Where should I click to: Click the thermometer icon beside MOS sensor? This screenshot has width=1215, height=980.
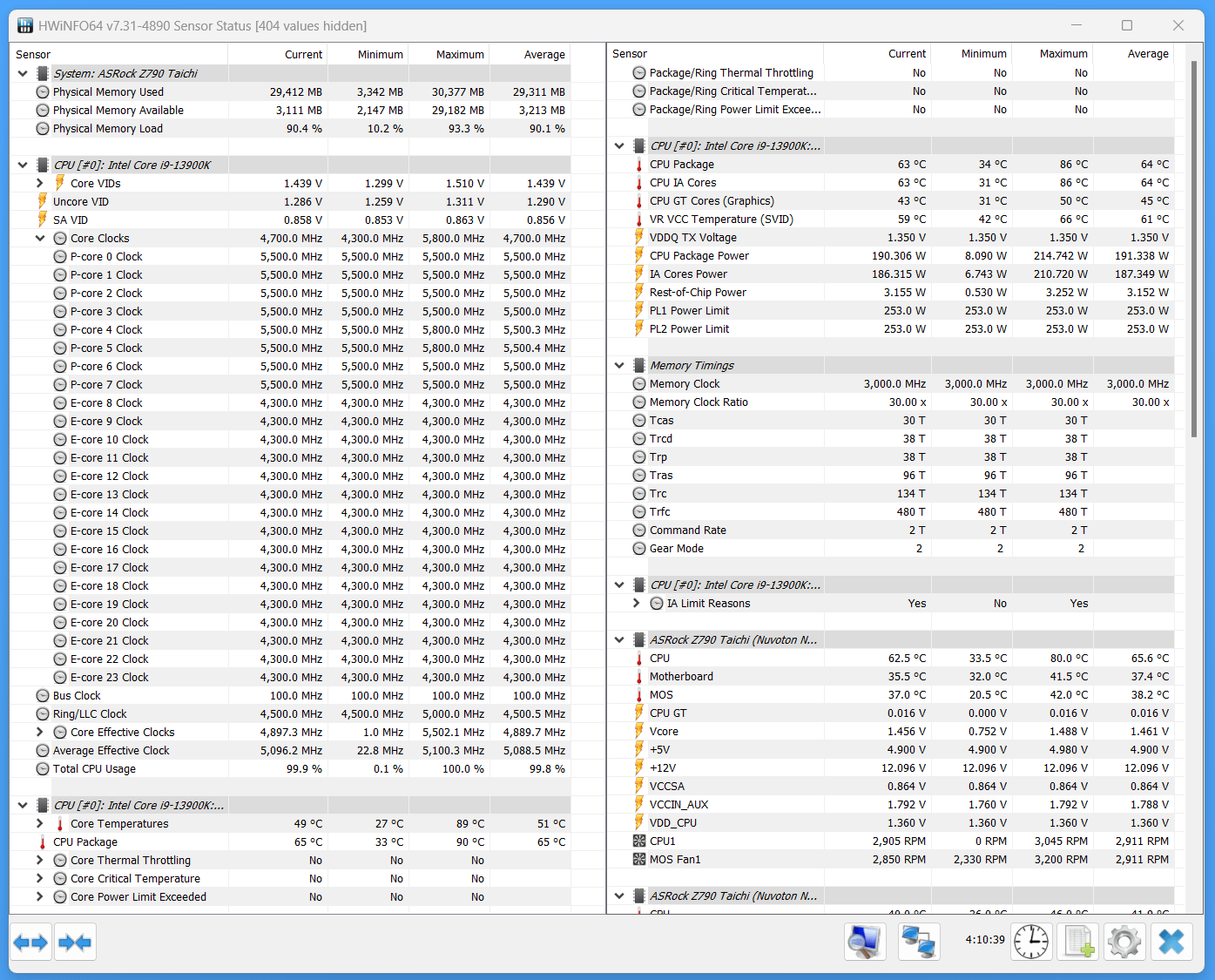click(639, 695)
